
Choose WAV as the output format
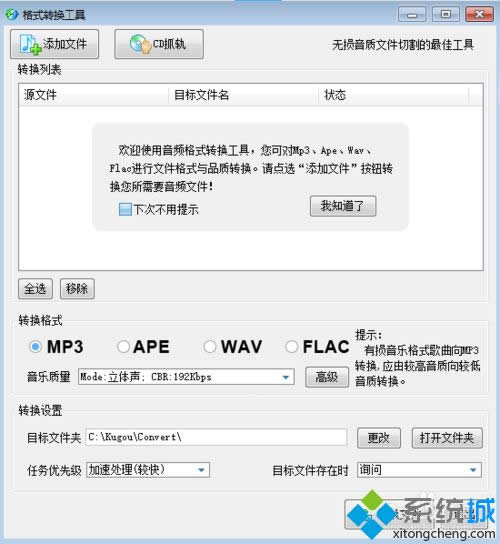point(210,346)
